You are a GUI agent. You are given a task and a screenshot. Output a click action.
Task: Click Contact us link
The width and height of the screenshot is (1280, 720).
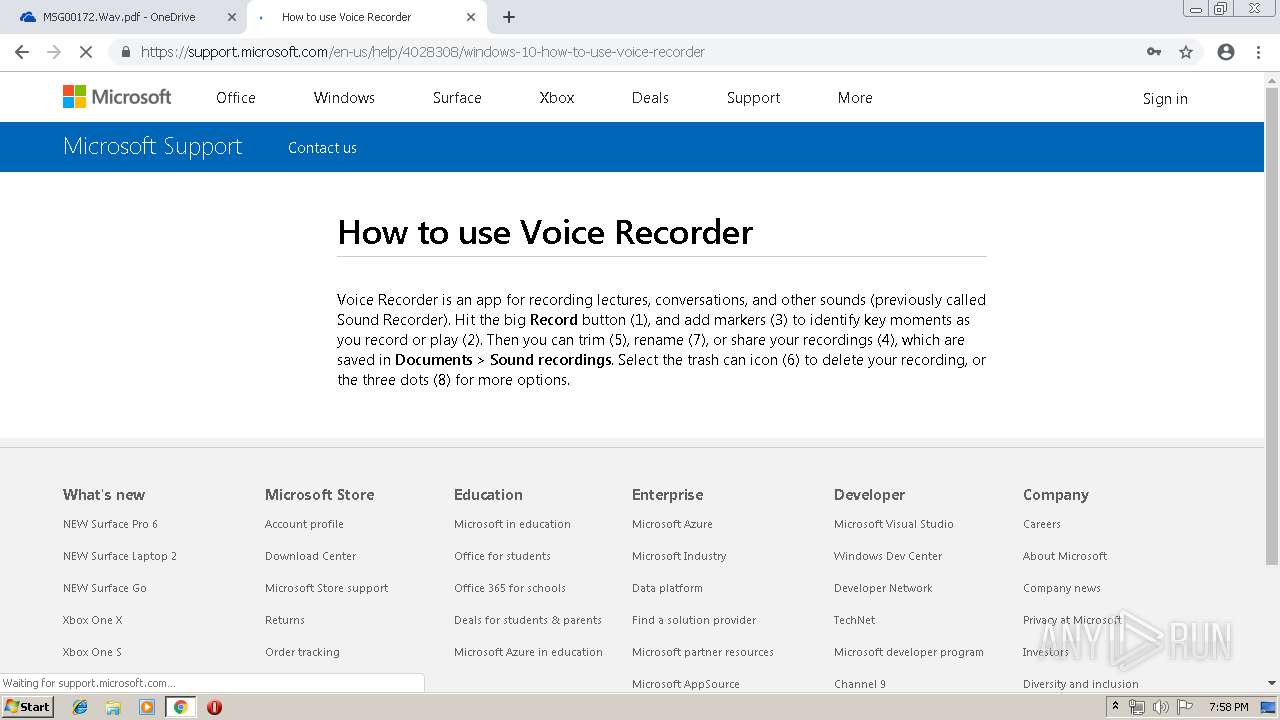(322, 148)
